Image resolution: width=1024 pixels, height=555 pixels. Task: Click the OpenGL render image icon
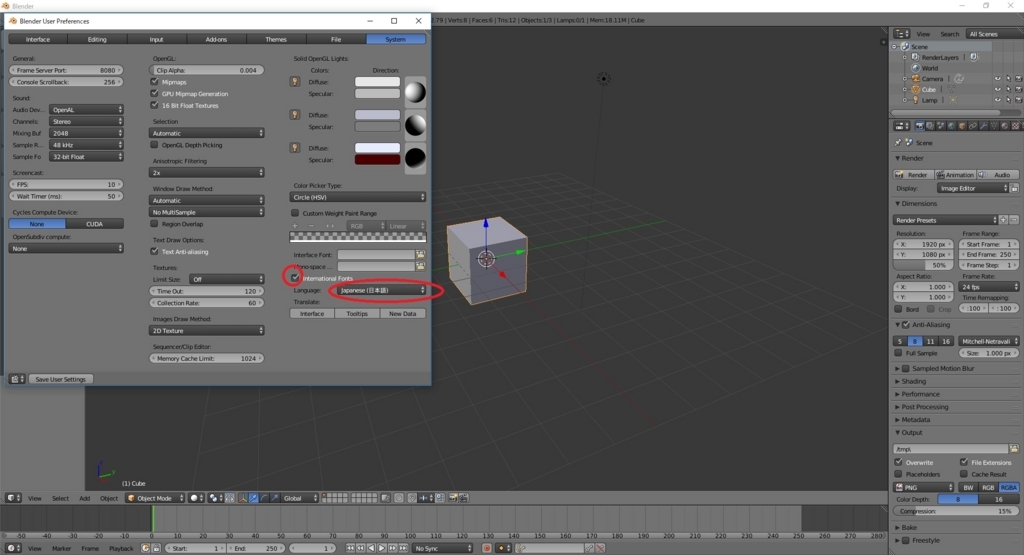453,498
